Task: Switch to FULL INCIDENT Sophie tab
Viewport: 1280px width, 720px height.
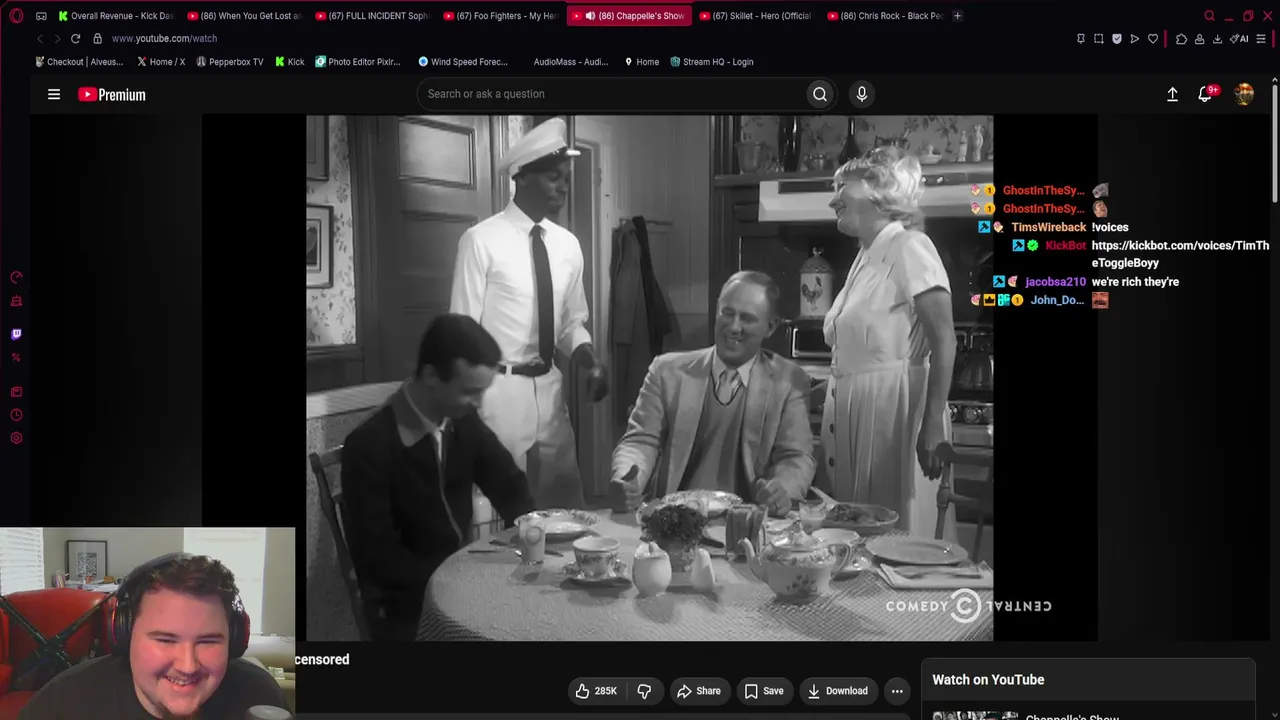Action: pos(372,16)
